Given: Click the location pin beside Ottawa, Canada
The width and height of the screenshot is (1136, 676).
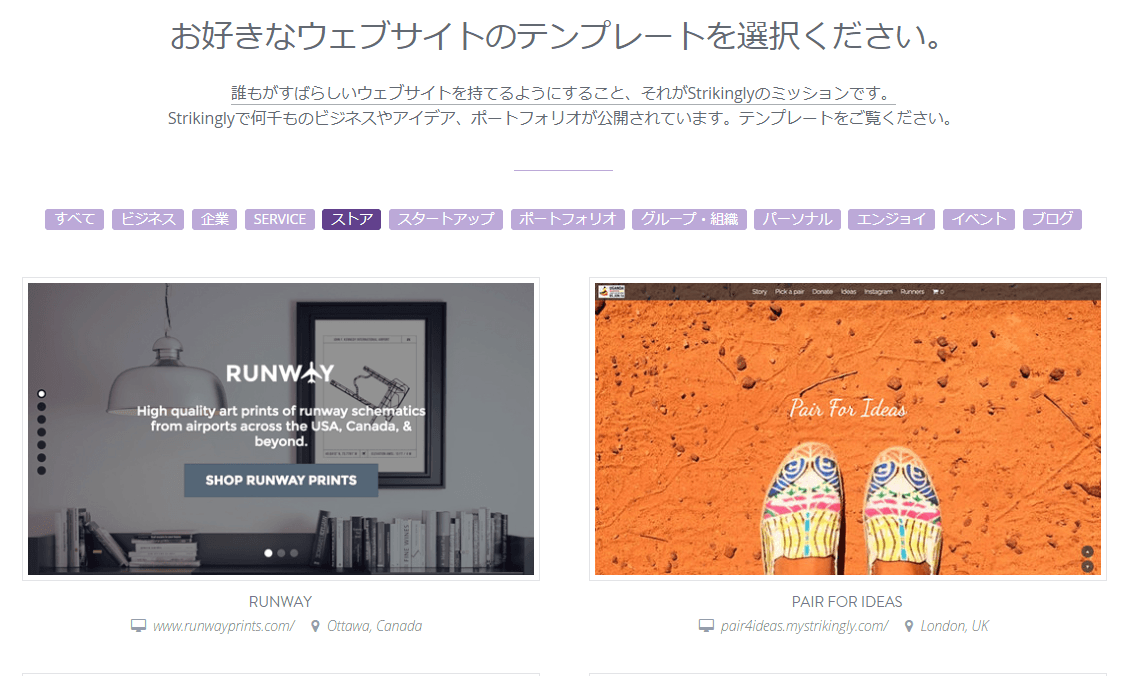Looking at the screenshot, I should pyautogui.click(x=313, y=626).
